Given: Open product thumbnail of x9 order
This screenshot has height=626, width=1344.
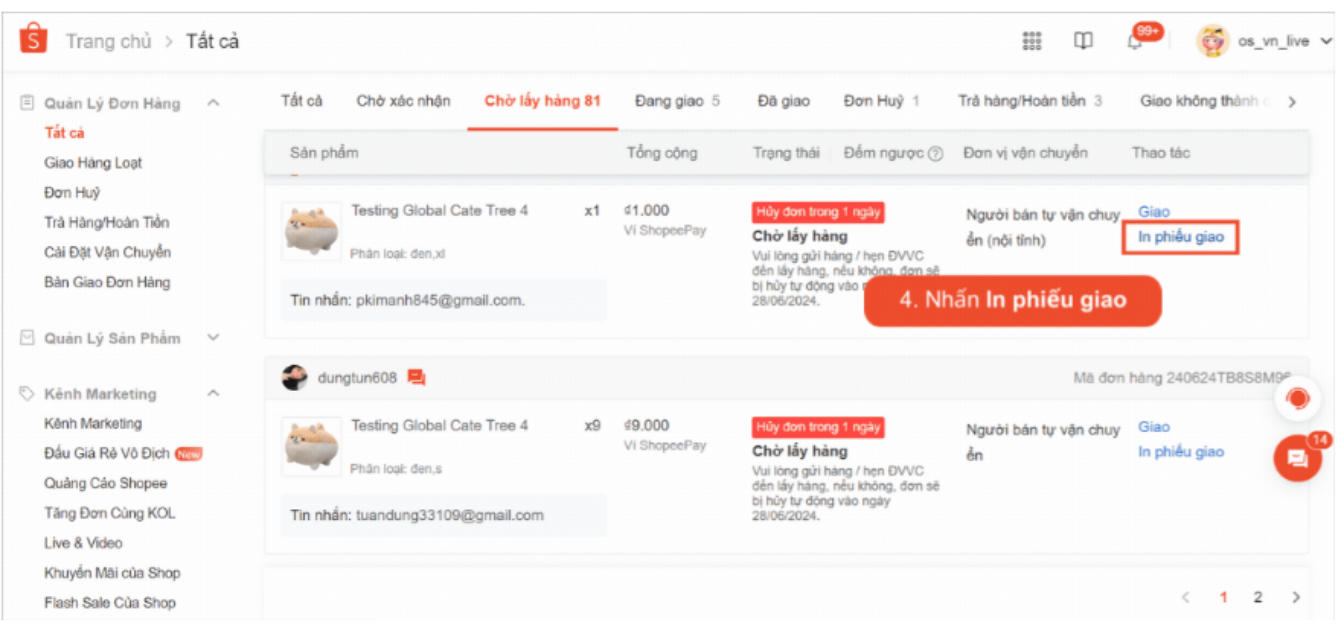Looking at the screenshot, I should click(x=311, y=447).
